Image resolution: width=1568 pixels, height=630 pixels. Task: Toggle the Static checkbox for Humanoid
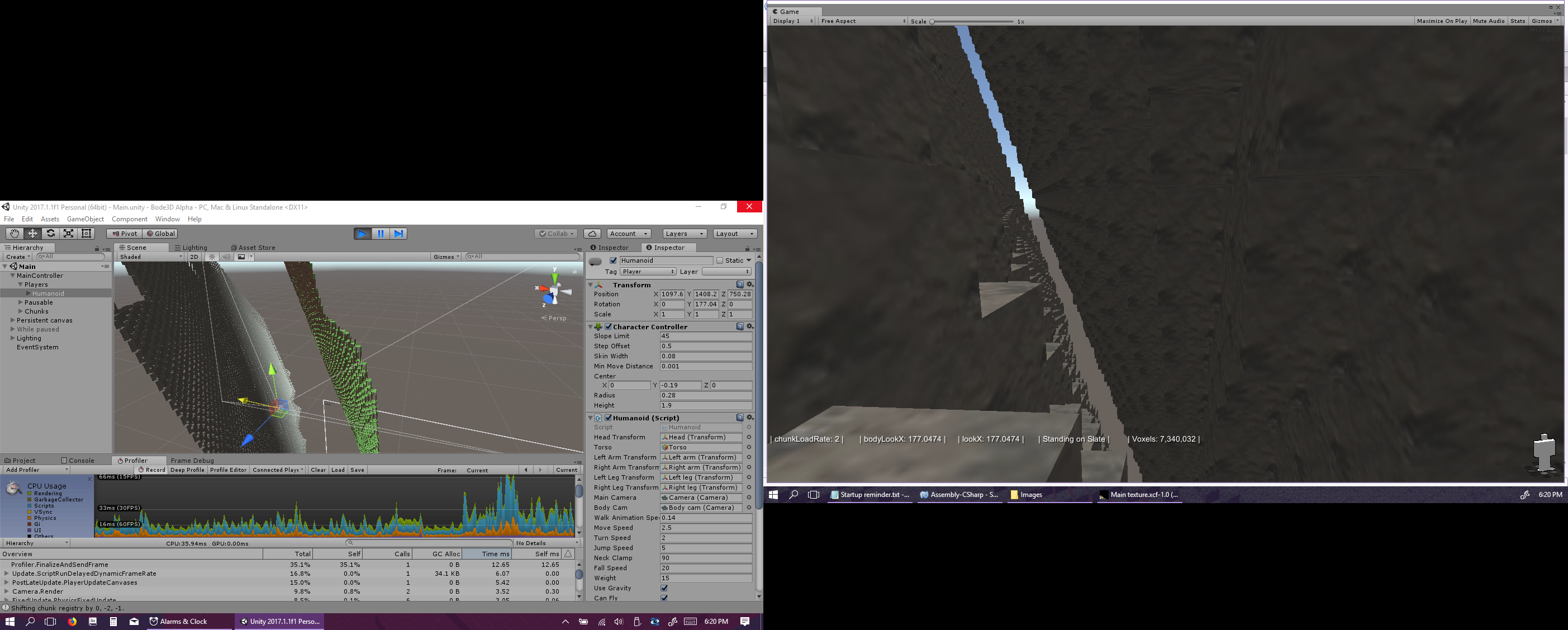(x=720, y=260)
